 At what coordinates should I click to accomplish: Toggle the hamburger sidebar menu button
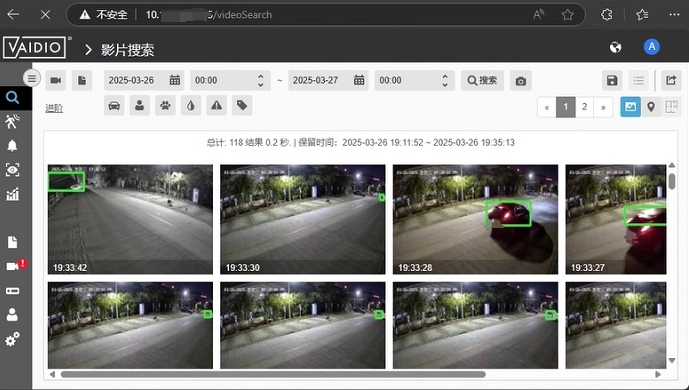[x=32, y=79]
